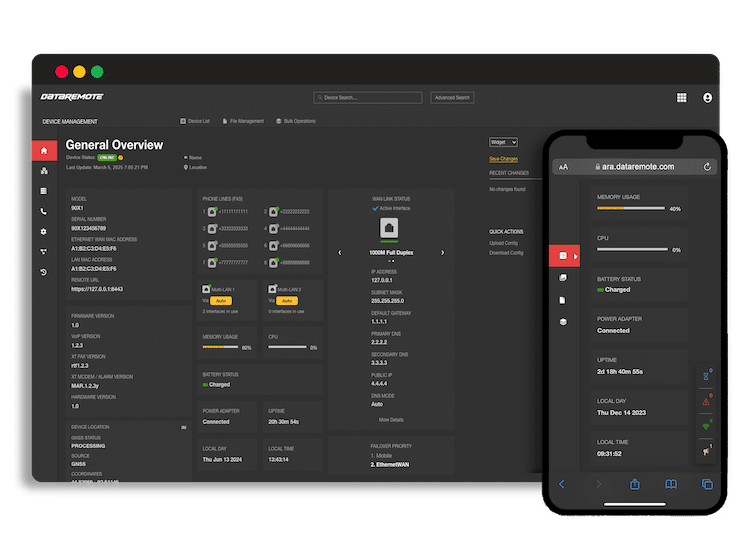The height and width of the screenshot is (536, 750).
Task: Click phone line 1 port icon
Action: pos(211,212)
